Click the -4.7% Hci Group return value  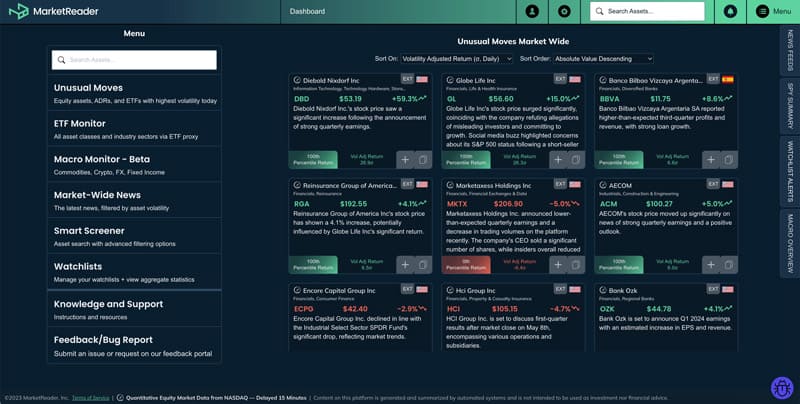click(x=560, y=309)
